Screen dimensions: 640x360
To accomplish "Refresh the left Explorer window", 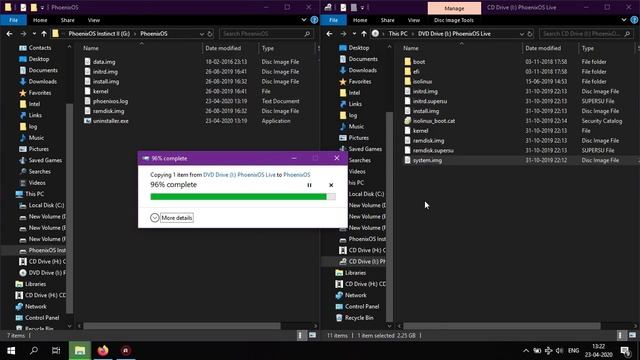I will [210, 34].
